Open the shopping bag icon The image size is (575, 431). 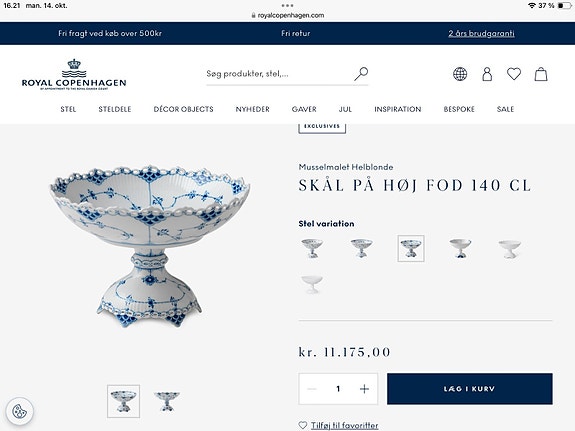point(541,74)
